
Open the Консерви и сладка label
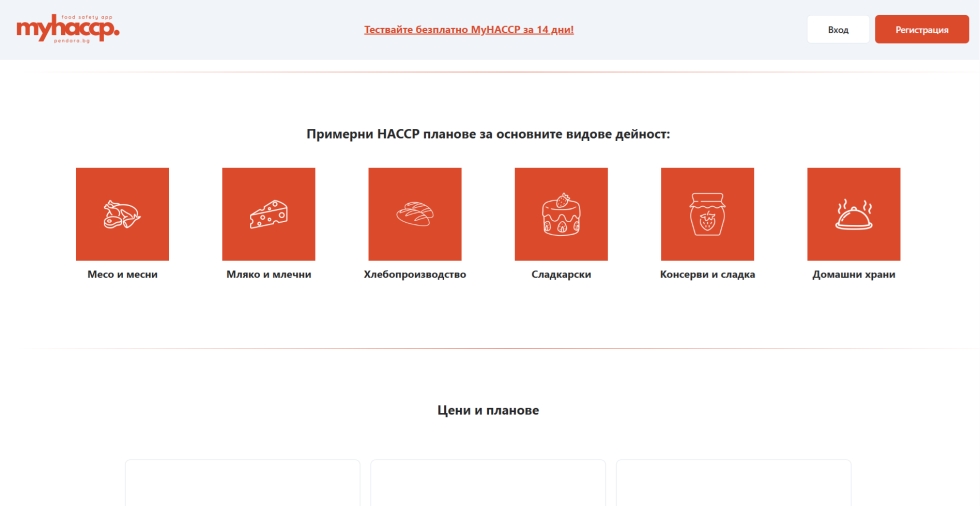coord(707,274)
